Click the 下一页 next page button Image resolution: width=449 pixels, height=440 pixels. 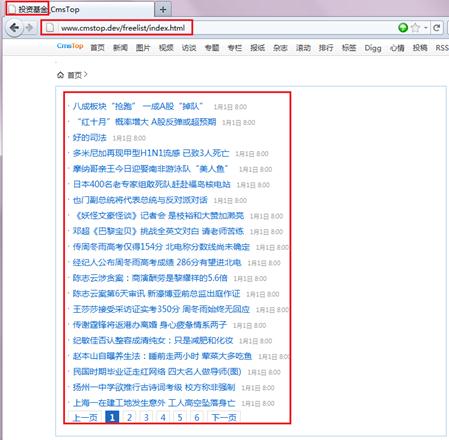(x=224, y=417)
